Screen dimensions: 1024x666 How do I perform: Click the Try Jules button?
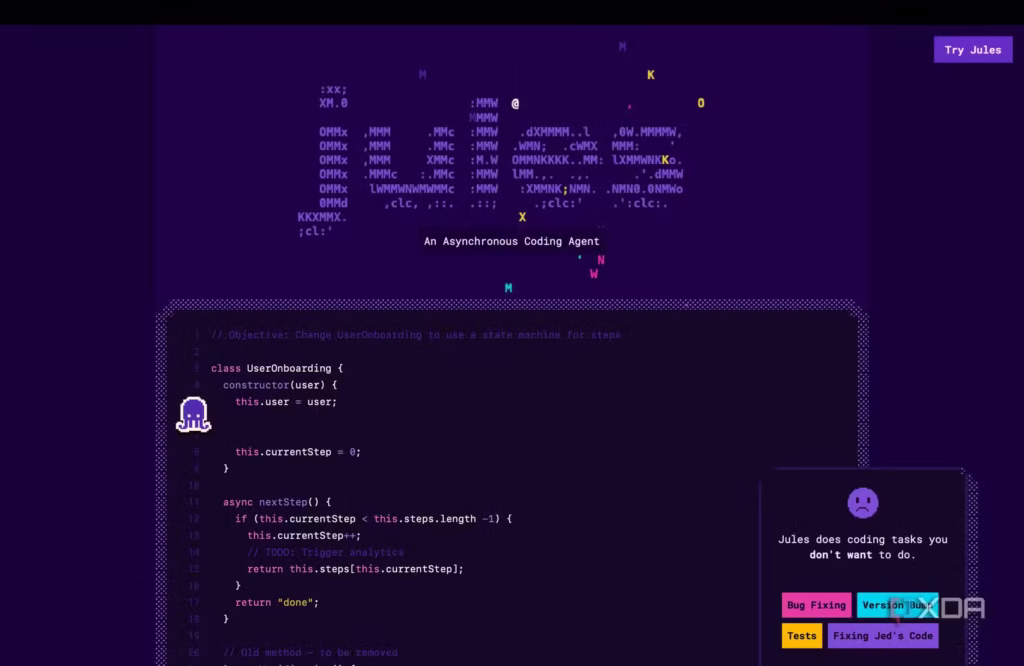pyautogui.click(x=972, y=50)
